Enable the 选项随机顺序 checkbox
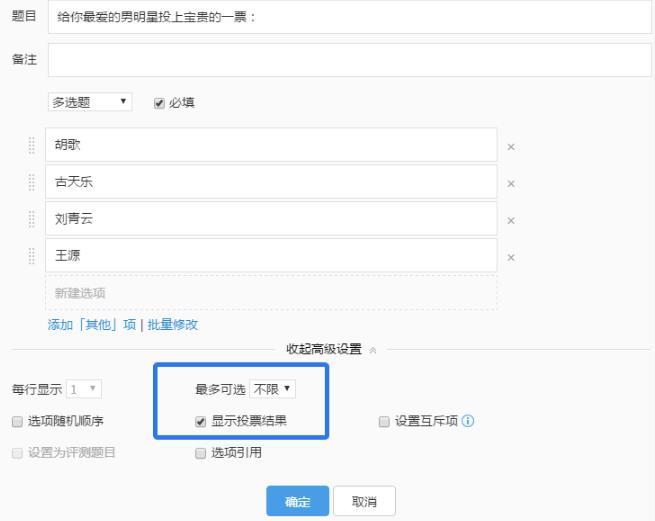Image resolution: width=655 pixels, height=521 pixels. coord(17,421)
